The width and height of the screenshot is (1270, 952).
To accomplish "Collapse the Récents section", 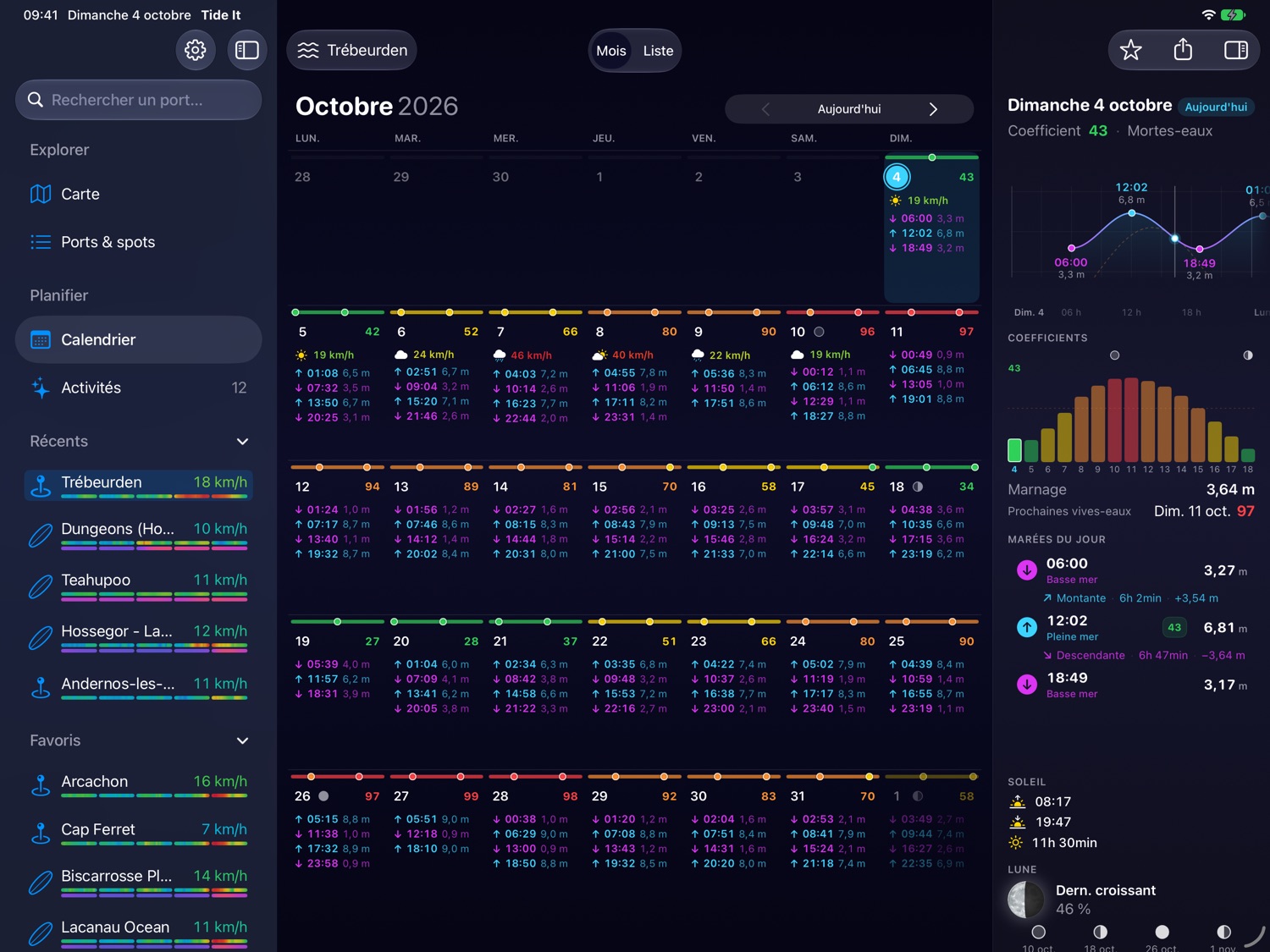I will (x=243, y=442).
